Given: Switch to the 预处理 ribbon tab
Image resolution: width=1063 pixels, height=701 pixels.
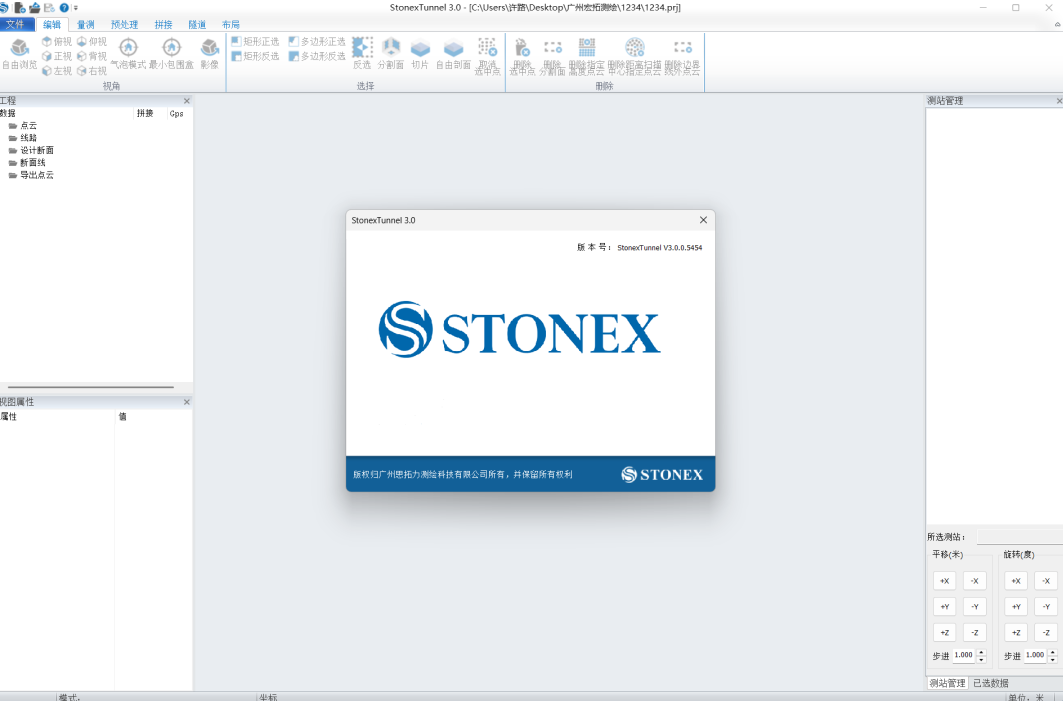Looking at the screenshot, I should 125,24.
